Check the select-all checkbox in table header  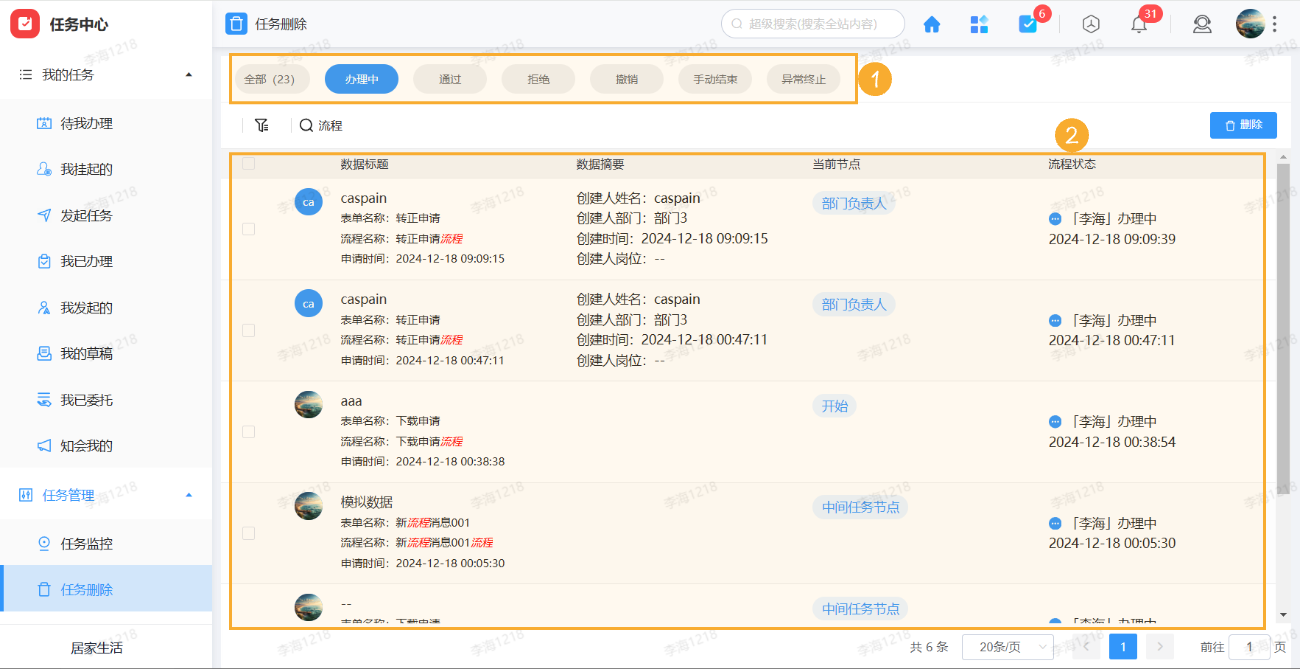(x=246, y=163)
